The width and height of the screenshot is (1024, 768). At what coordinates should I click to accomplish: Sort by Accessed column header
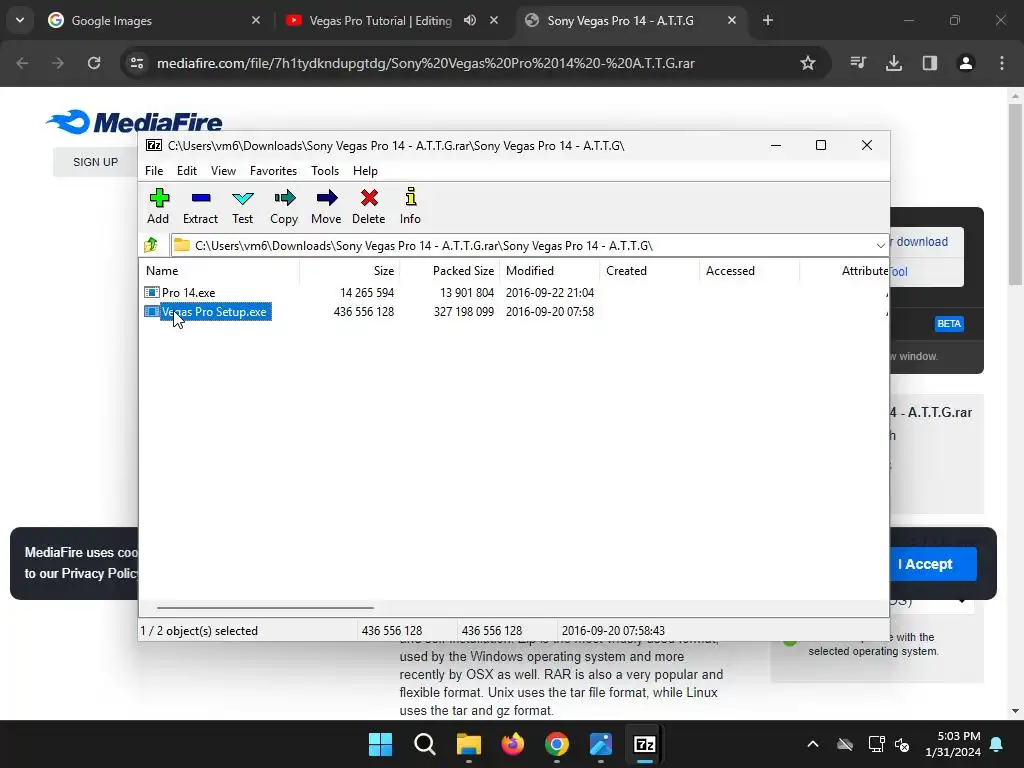749,270
